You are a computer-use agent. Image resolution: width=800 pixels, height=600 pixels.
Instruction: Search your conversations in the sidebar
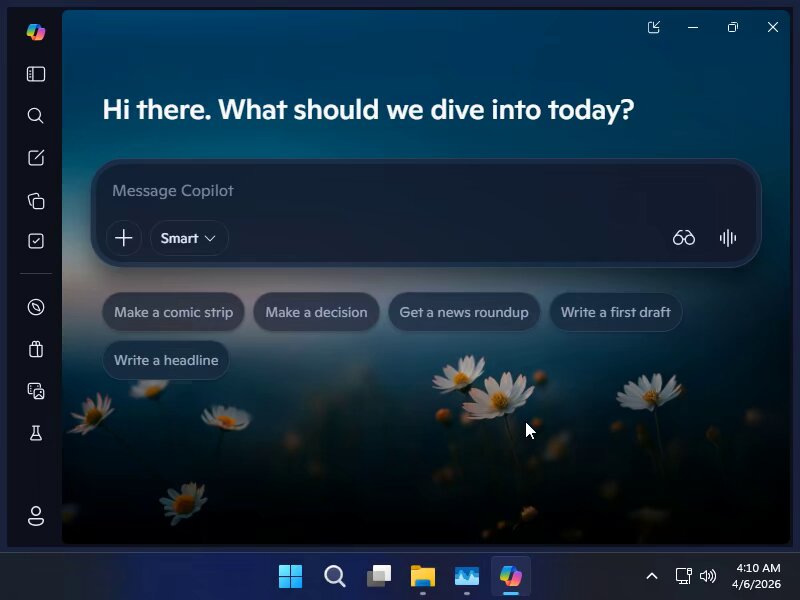tap(35, 115)
